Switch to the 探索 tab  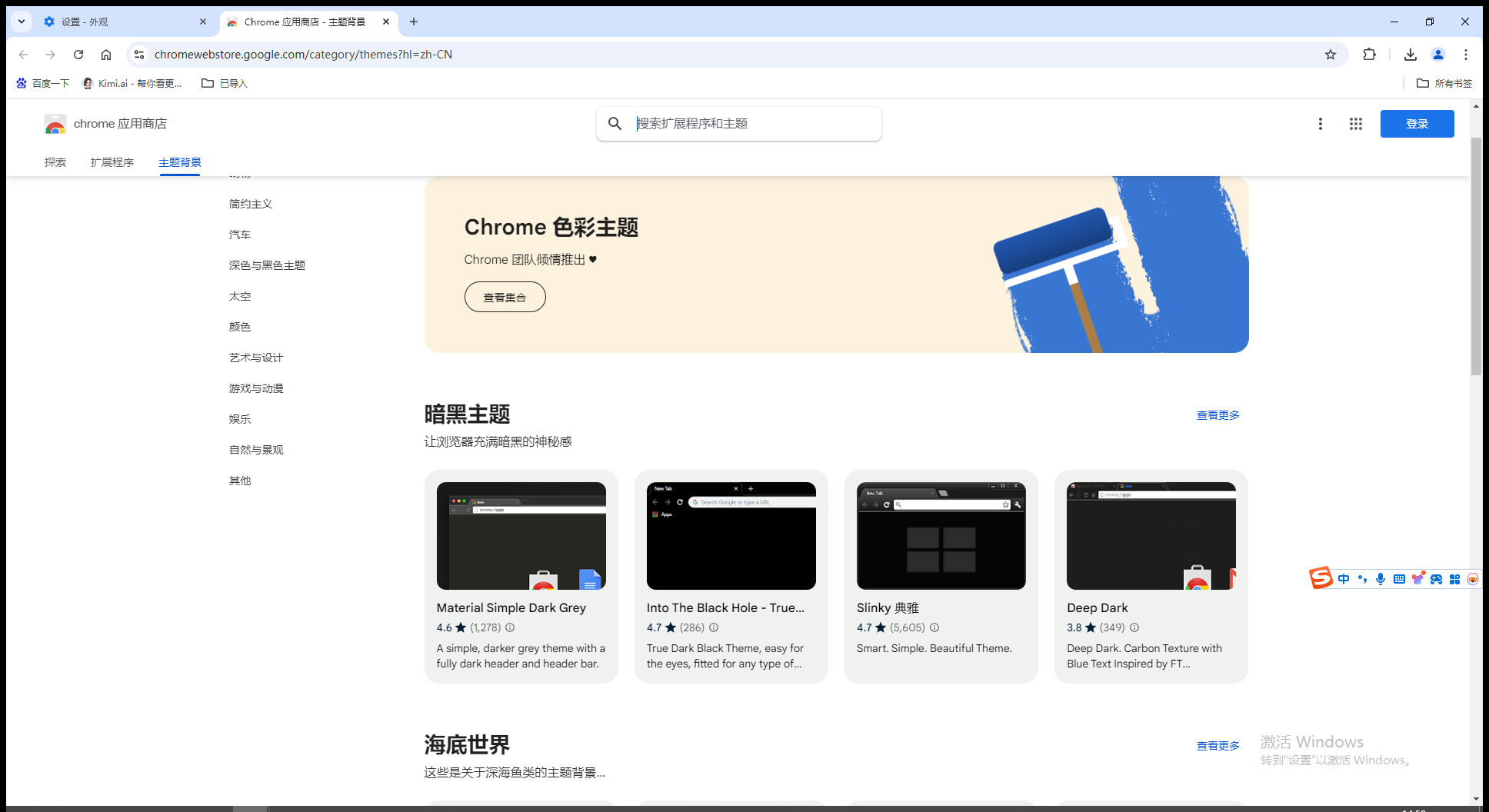(55, 162)
